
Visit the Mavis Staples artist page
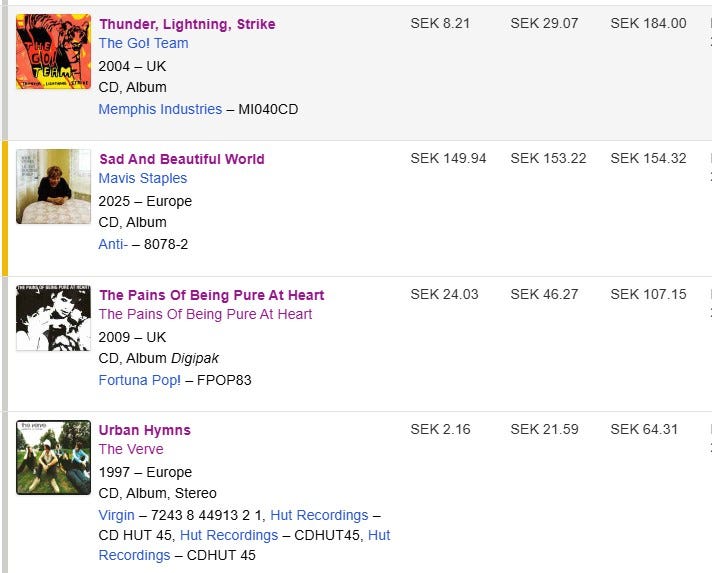[142, 178]
